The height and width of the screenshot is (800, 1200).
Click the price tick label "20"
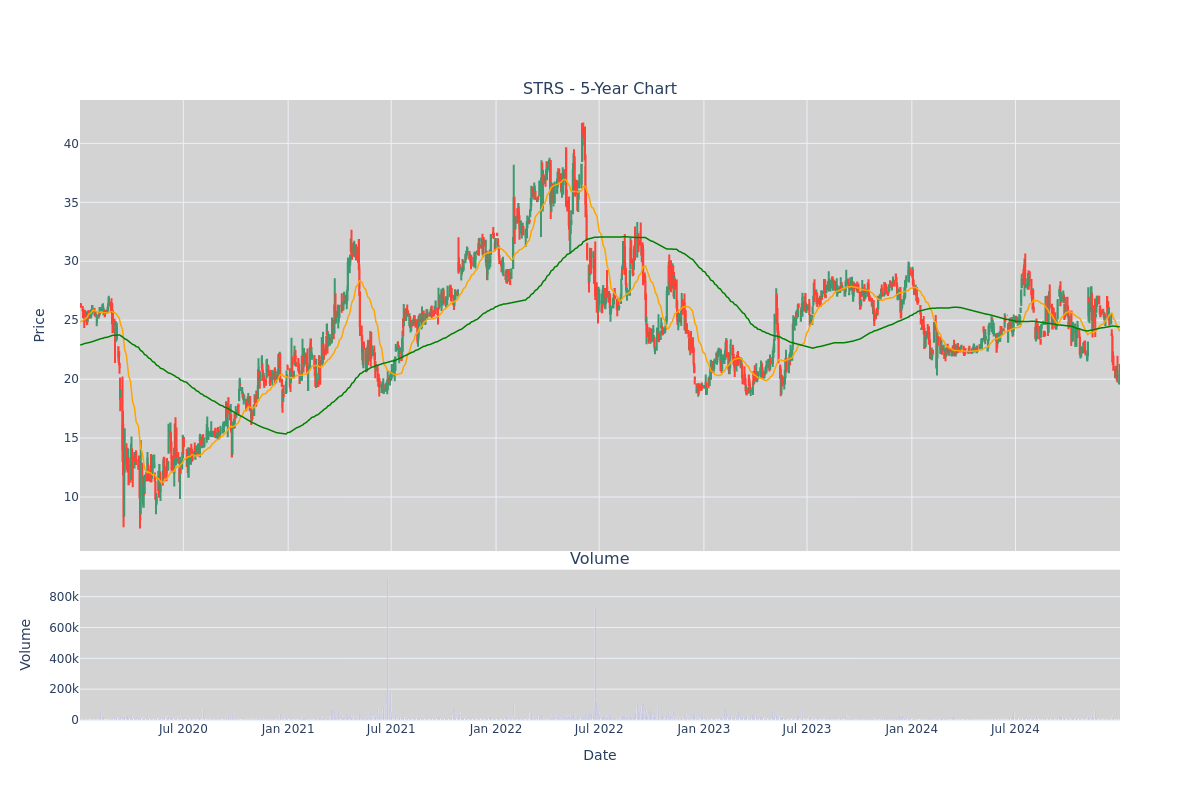pyautogui.click(x=71, y=379)
